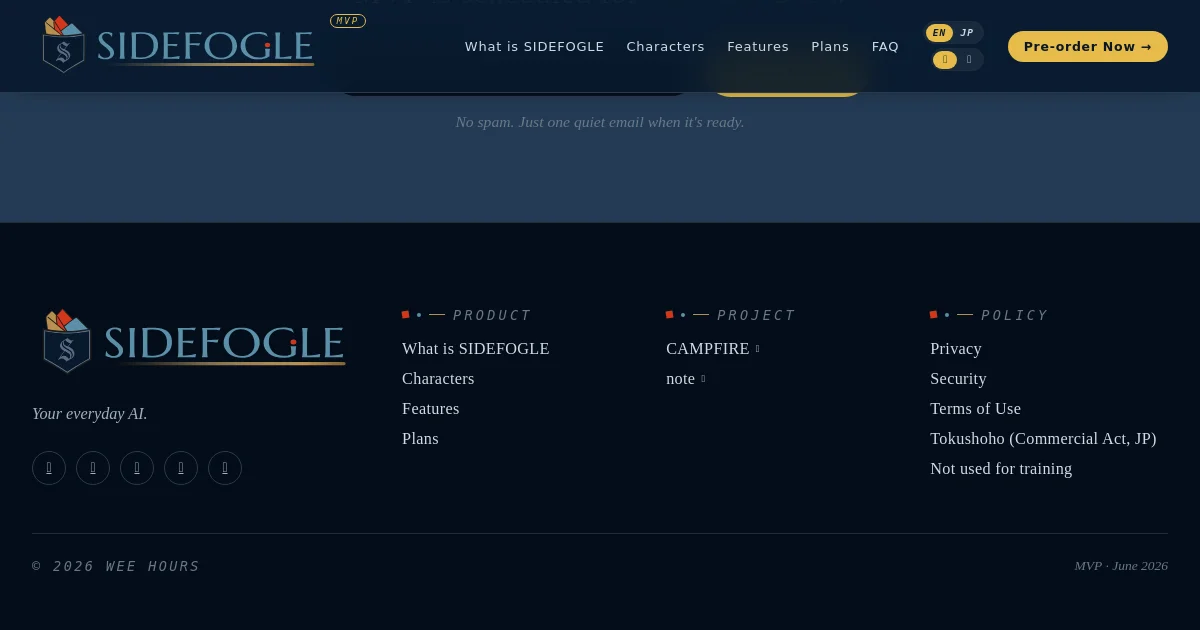The image size is (1200, 630).
Task: Open the Characters link in the footer
Action: tap(438, 379)
